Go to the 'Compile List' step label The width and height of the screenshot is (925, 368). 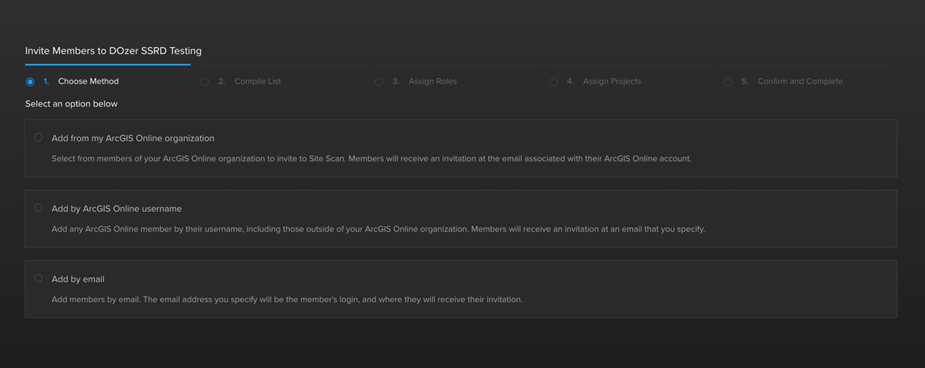258,81
